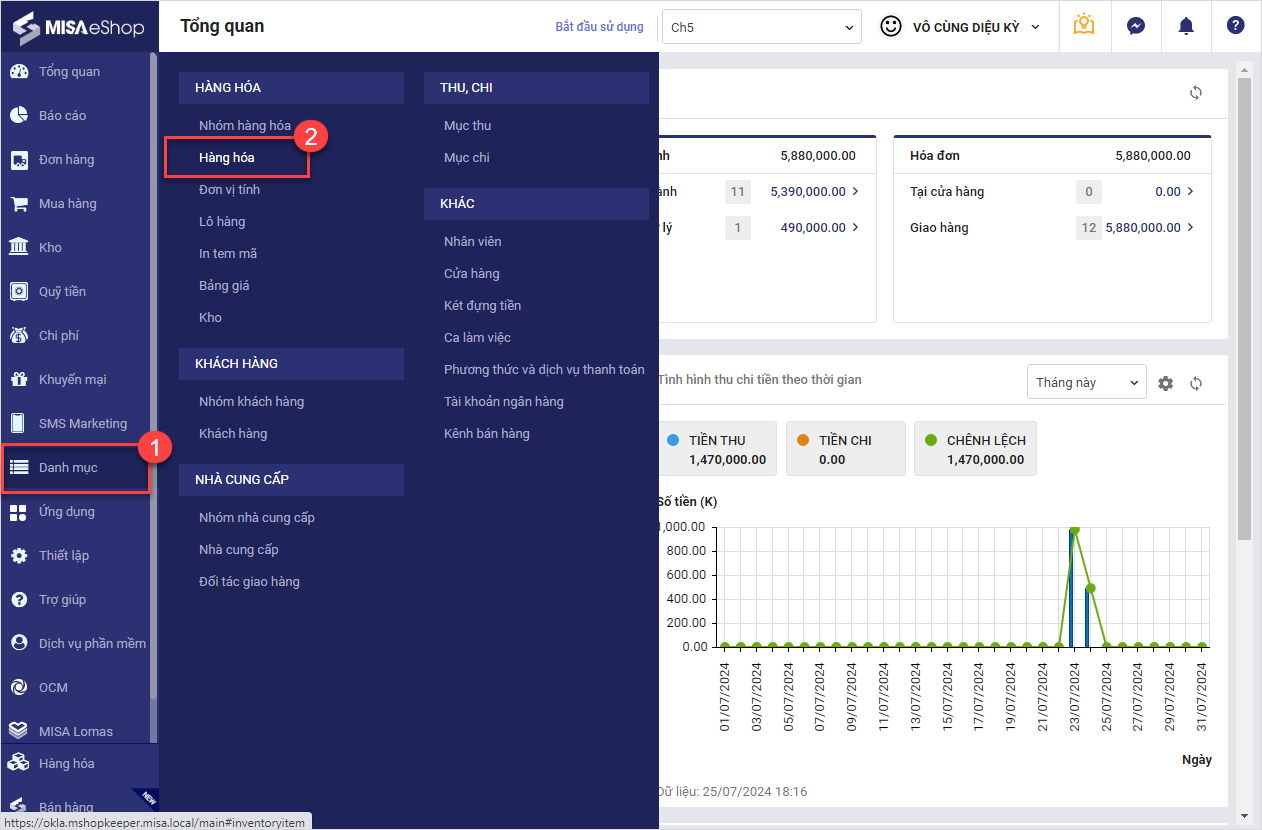Toggle the TIỀN THU legend series

717,449
